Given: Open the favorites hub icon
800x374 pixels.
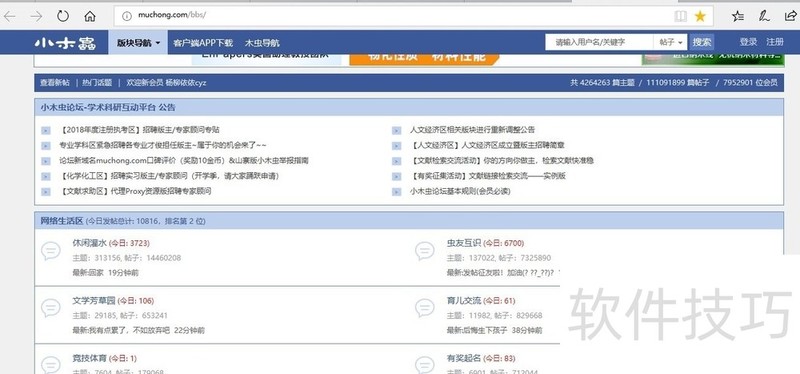Looking at the screenshot, I should click(738, 16).
